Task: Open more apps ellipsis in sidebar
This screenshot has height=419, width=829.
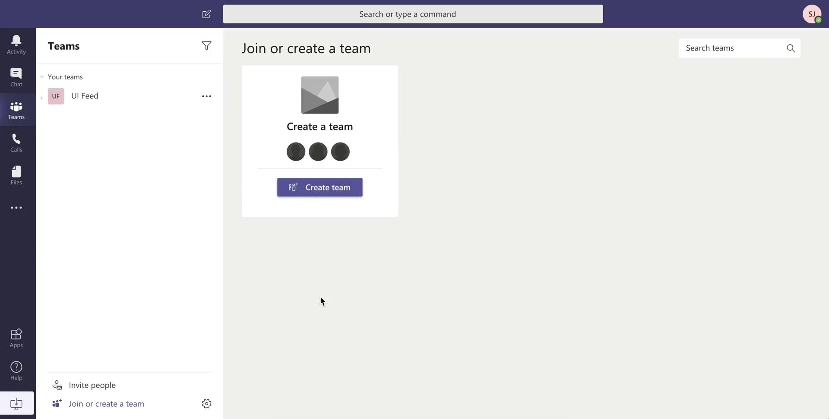Action: 16,208
